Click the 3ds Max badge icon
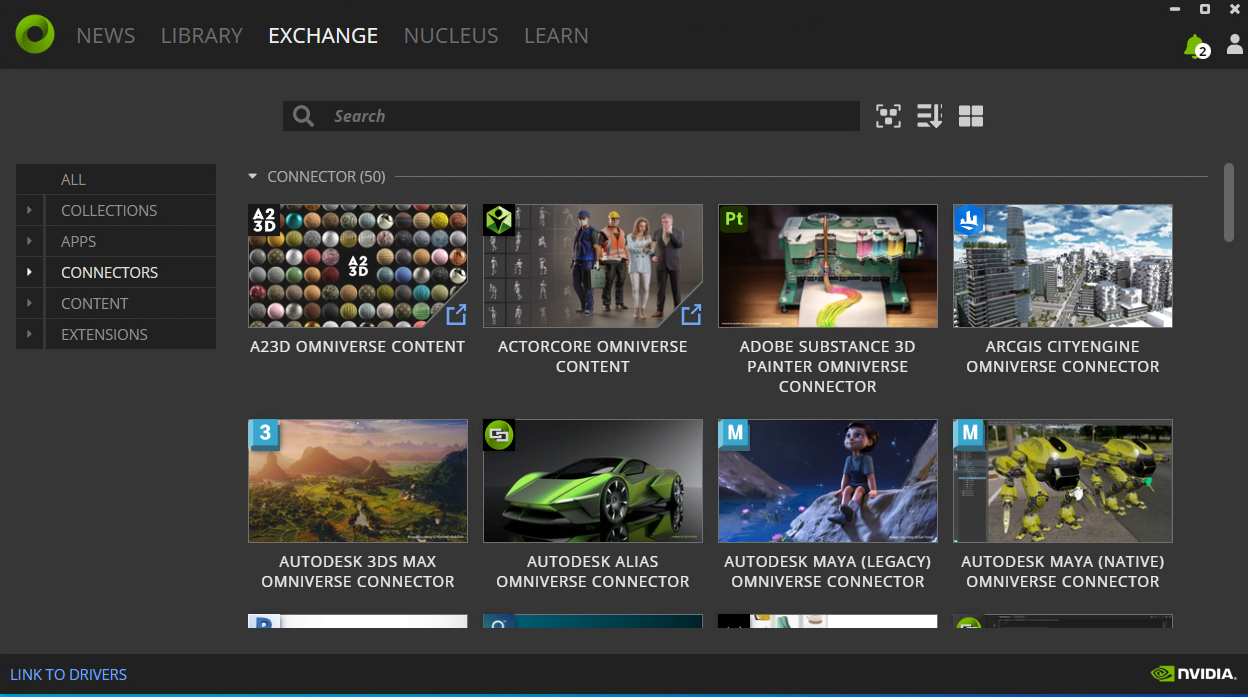 [x=264, y=435]
